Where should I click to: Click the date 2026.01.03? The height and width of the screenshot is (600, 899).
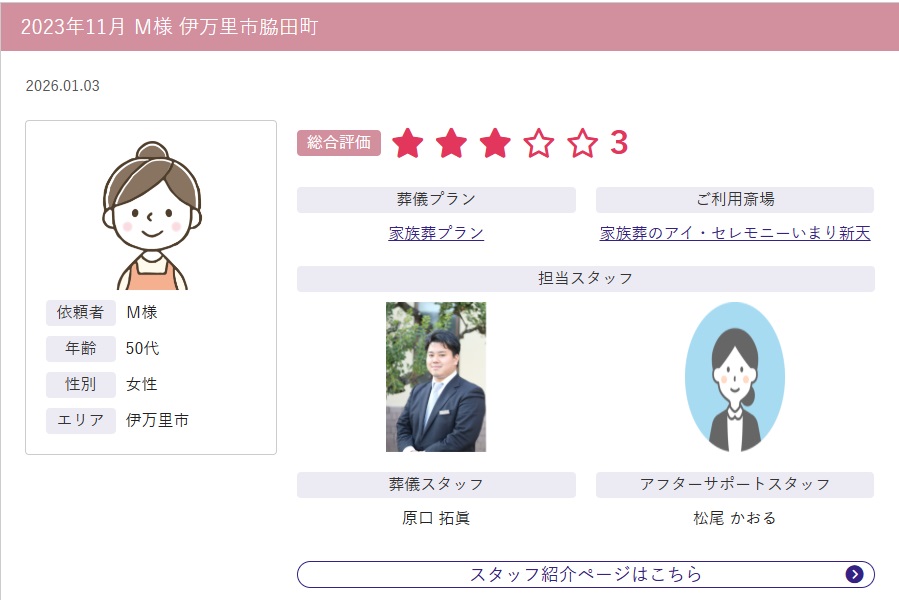point(62,86)
